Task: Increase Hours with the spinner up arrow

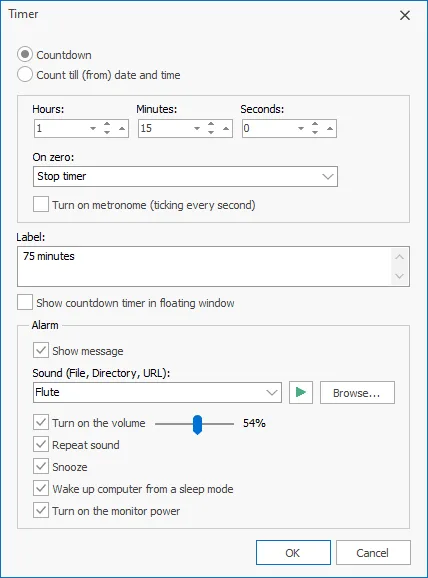Action: tap(107, 124)
